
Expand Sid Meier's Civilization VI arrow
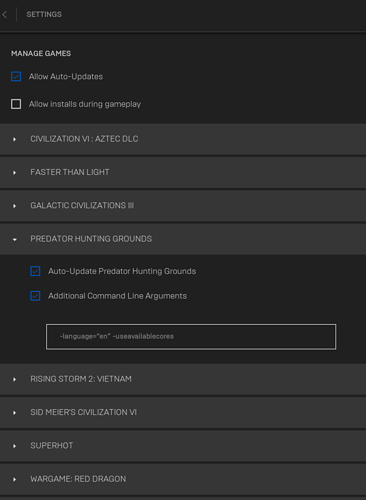pyautogui.click(x=14, y=413)
